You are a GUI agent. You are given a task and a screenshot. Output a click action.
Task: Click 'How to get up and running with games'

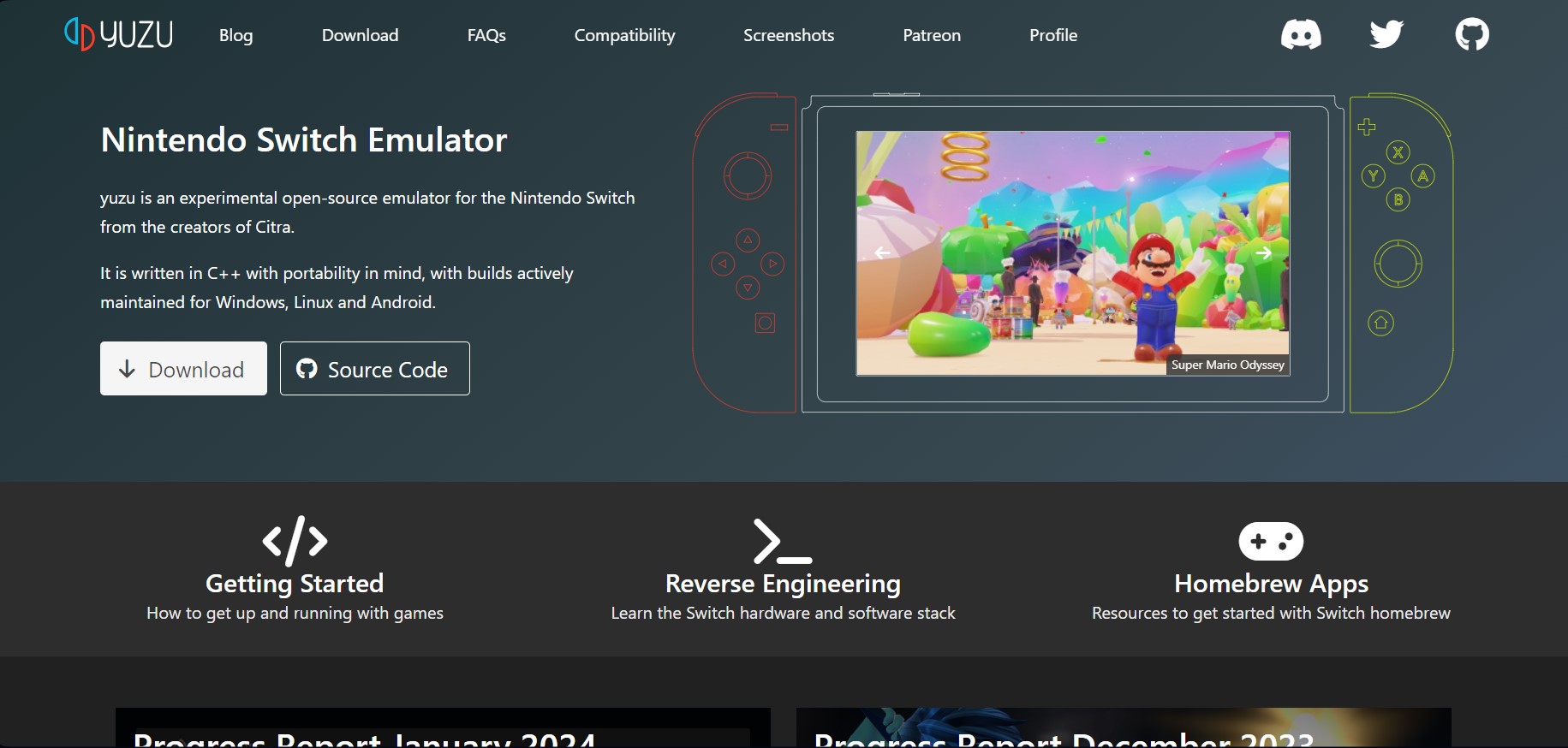point(295,613)
